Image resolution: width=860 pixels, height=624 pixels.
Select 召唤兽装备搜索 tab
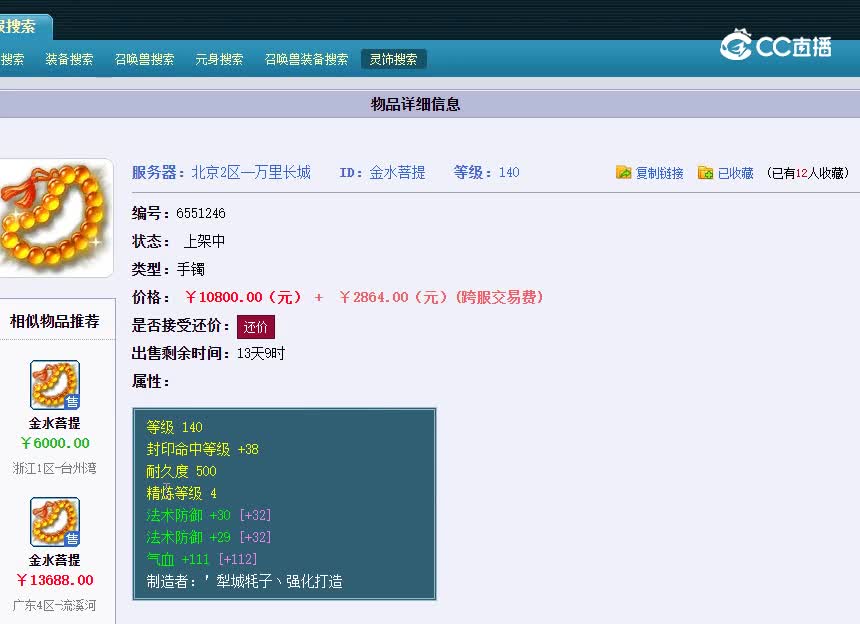307,59
